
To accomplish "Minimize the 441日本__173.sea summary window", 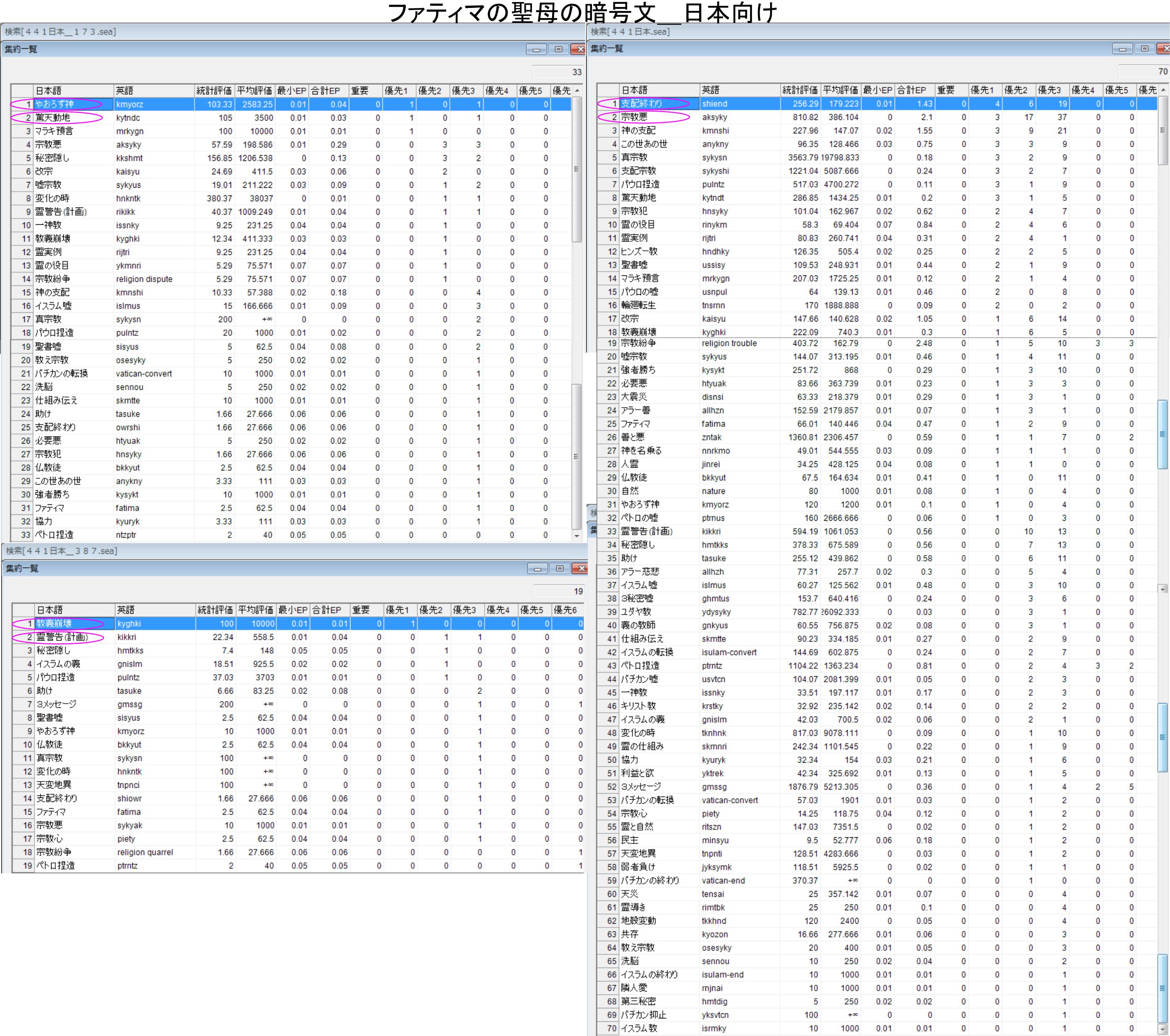I will pyautogui.click(x=536, y=50).
